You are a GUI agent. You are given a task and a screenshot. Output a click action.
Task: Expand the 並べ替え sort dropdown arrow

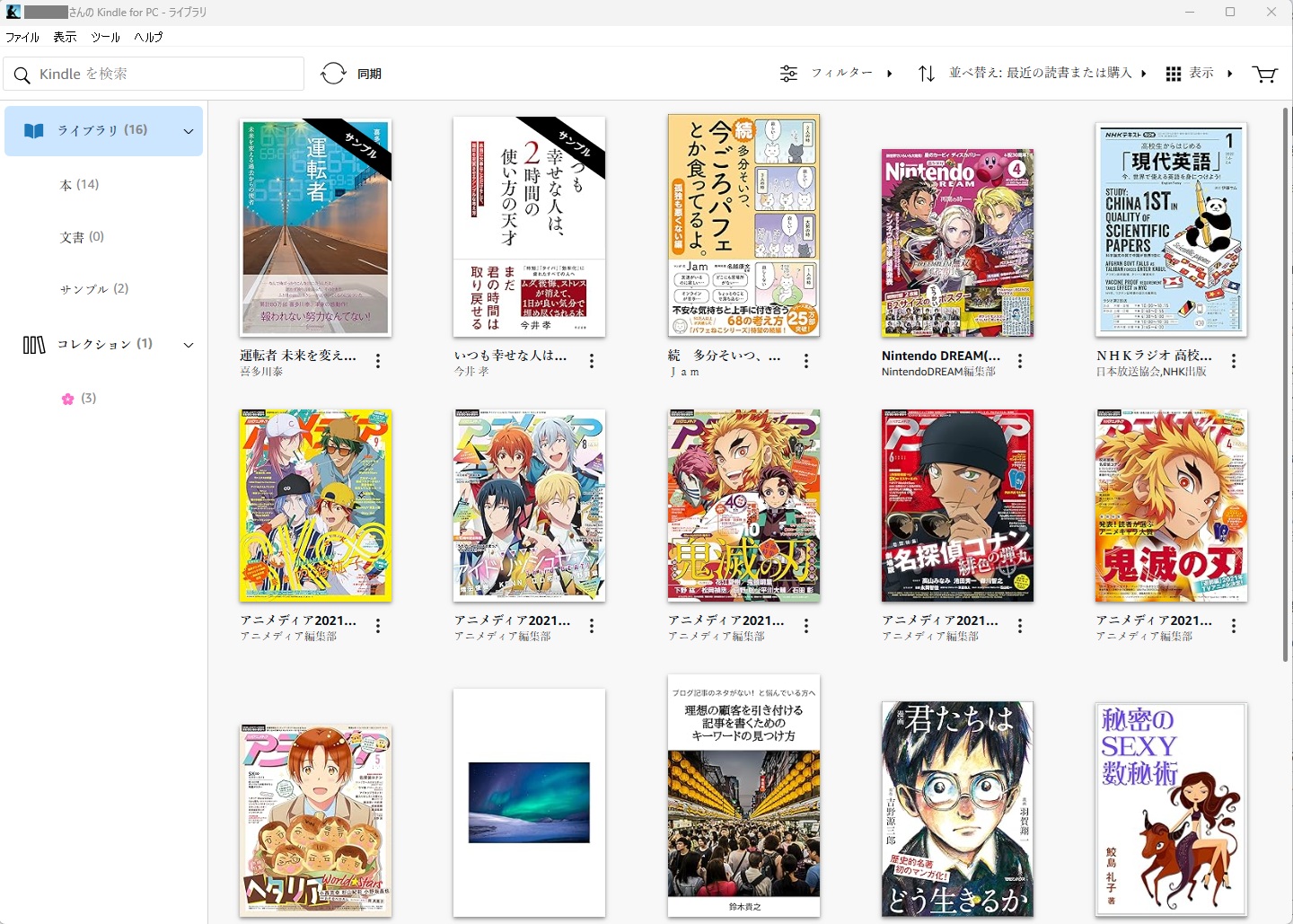[x=1144, y=74]
